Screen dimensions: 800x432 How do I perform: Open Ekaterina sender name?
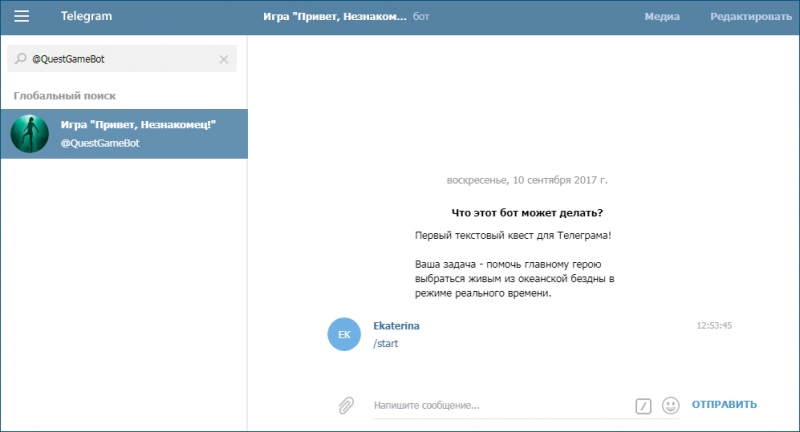[396, 325]
